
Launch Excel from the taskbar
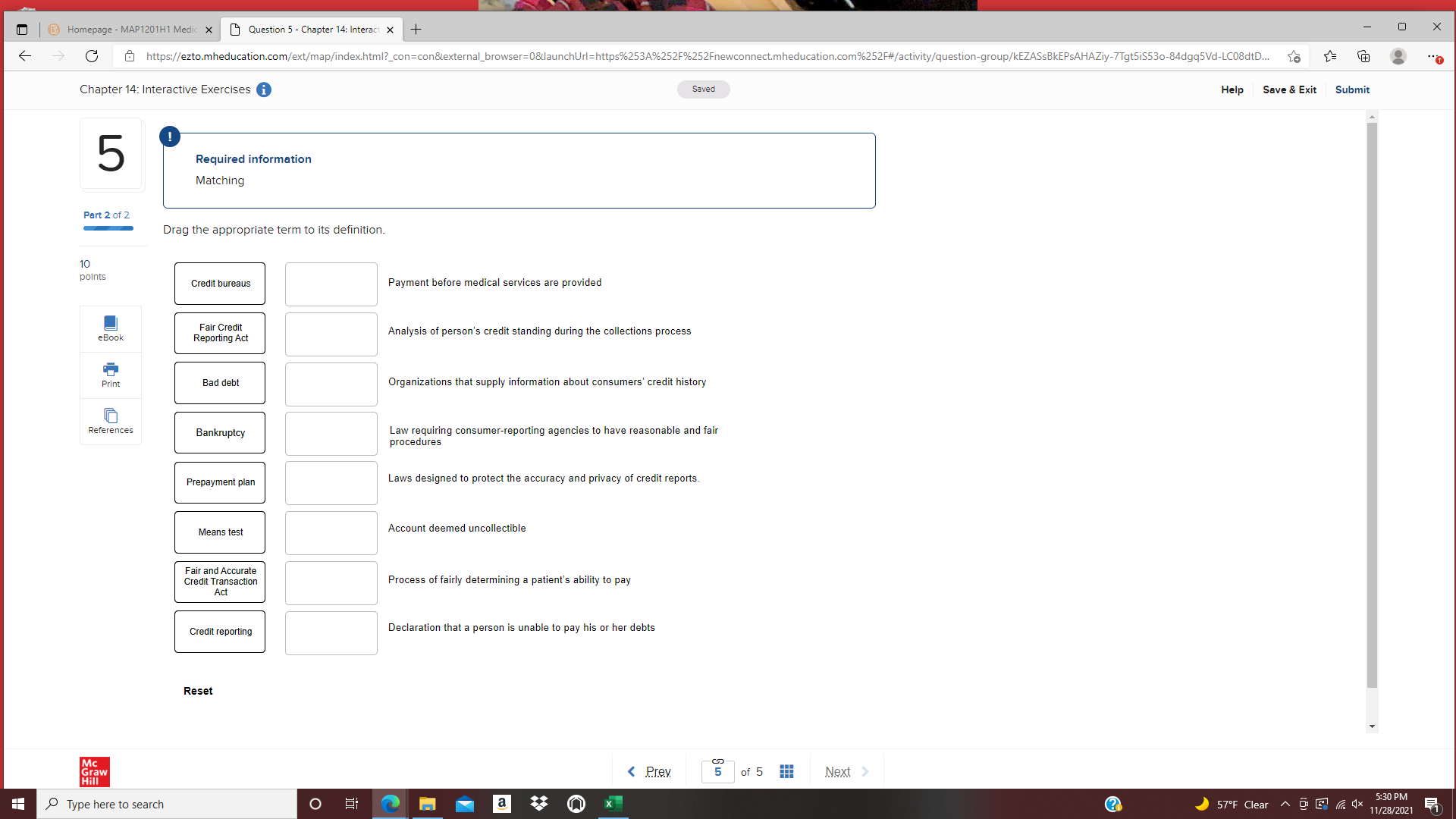pyautogui.click(x=613, y=804)
